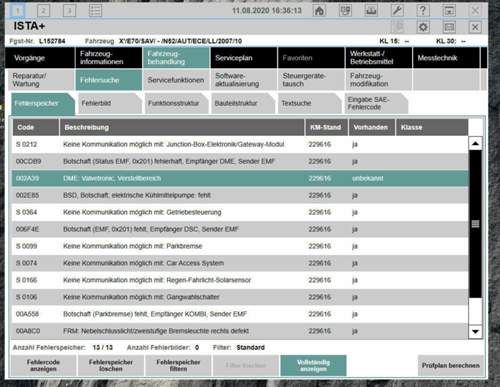This screenshot has height=387, width=500.
Task: Switch to operation slot 3 icon
Action: click(x=69, y=10)
